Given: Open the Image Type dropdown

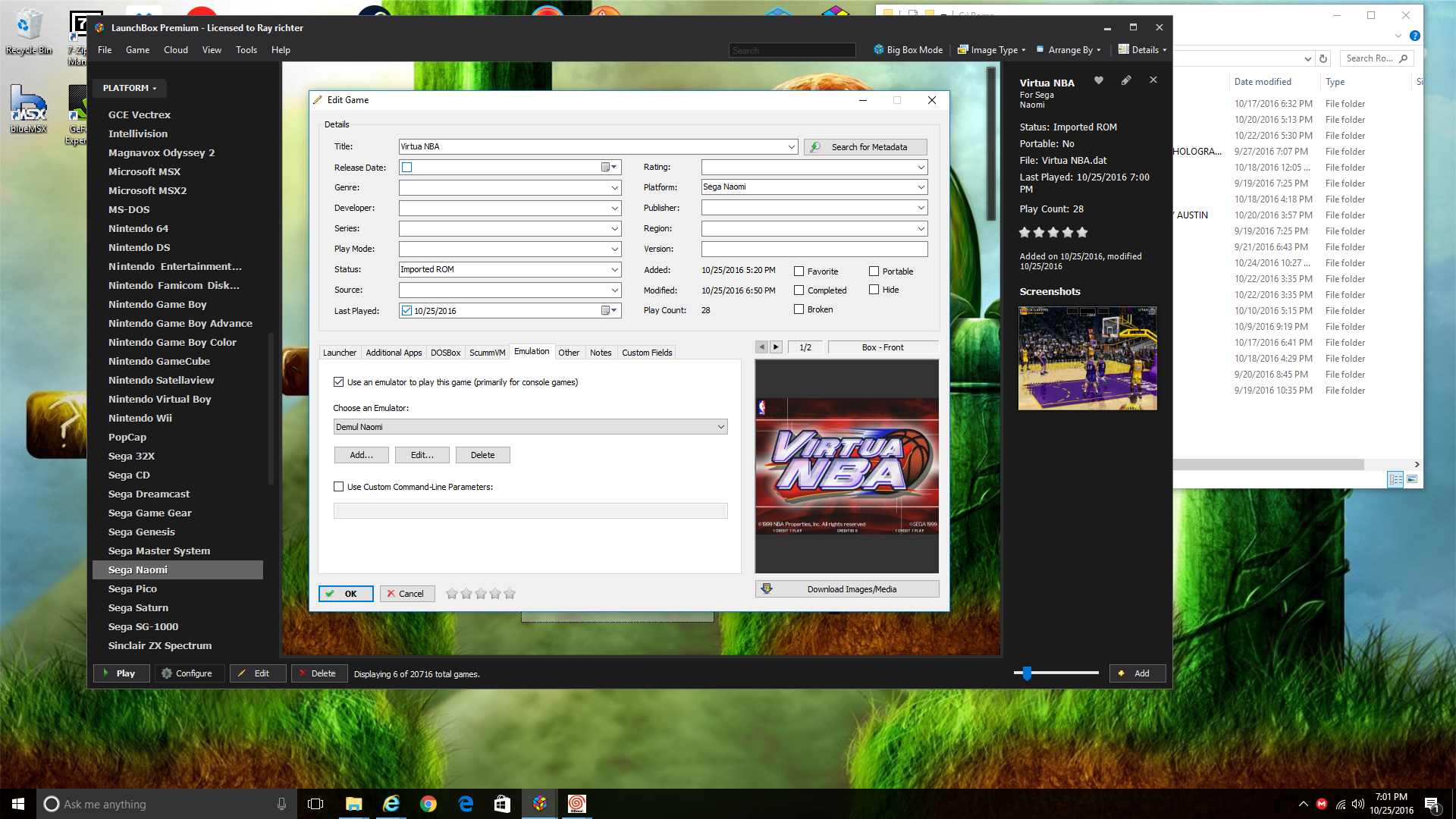Looking at the screenshot, I should click(992, 50).
